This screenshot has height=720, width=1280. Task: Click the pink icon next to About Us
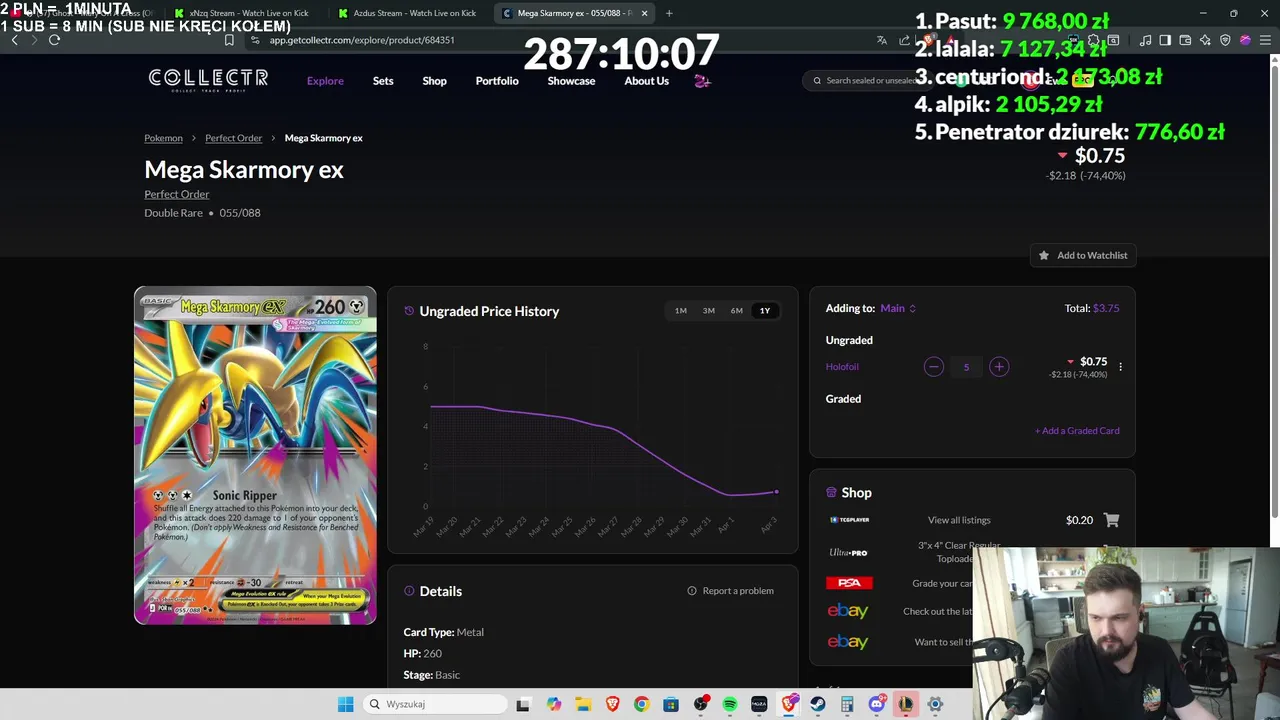pyautogui.click(x=702, y=81)
